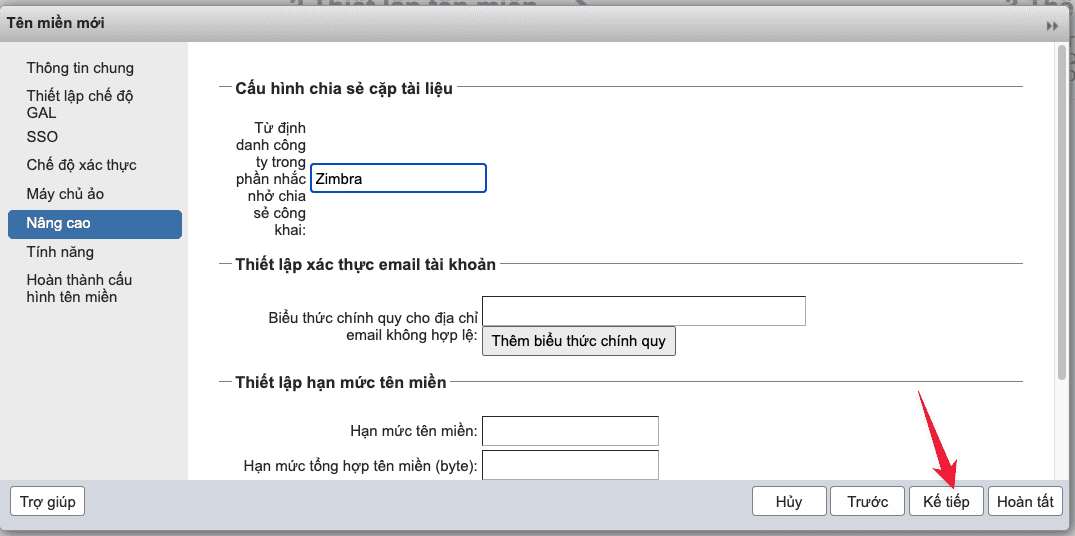Image resolution: width=1075 pixels, height=536 pixels.
Task: Open help with the Trợ giúp button
Action: [x=47, y=501]
